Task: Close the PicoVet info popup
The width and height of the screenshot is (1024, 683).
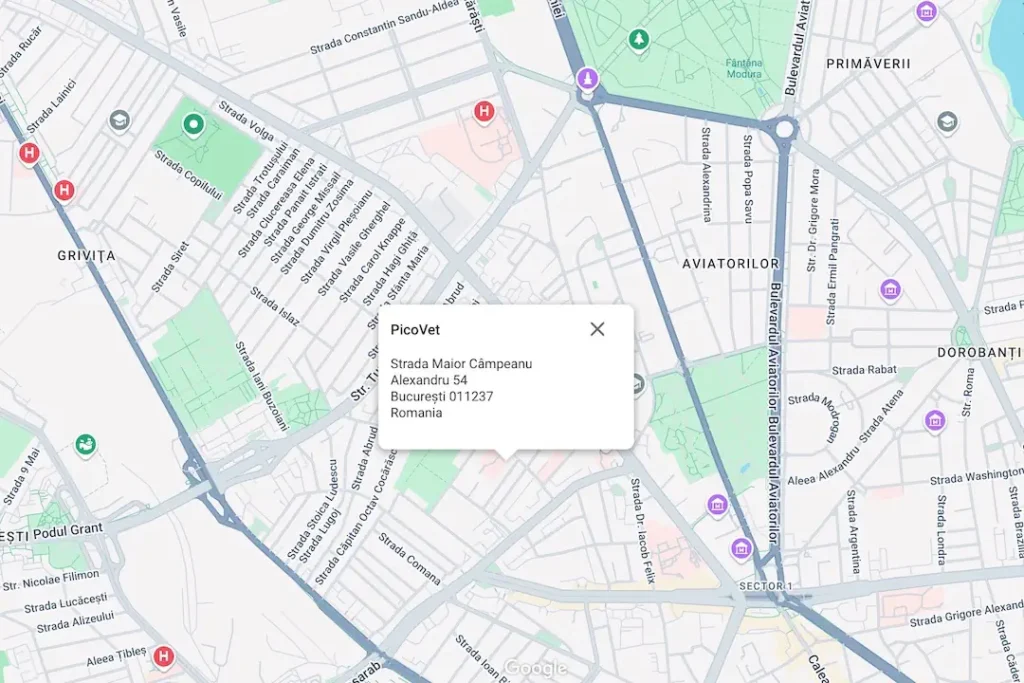Action: point(597,329)
